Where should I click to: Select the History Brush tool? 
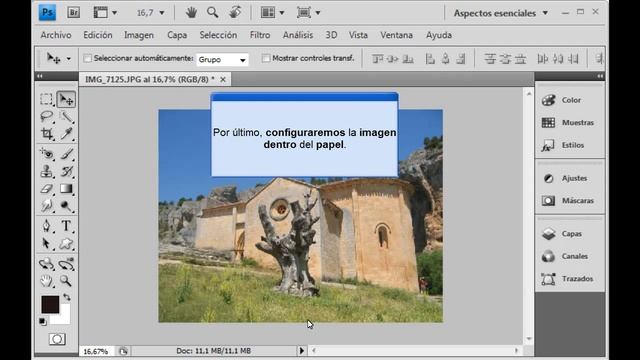[x=66, y=171]
